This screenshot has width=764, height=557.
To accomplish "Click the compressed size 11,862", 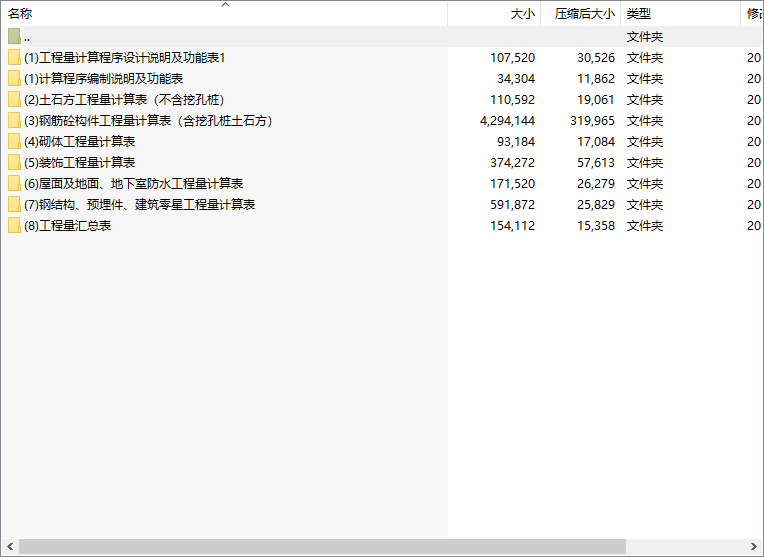I will coord(596,78).
